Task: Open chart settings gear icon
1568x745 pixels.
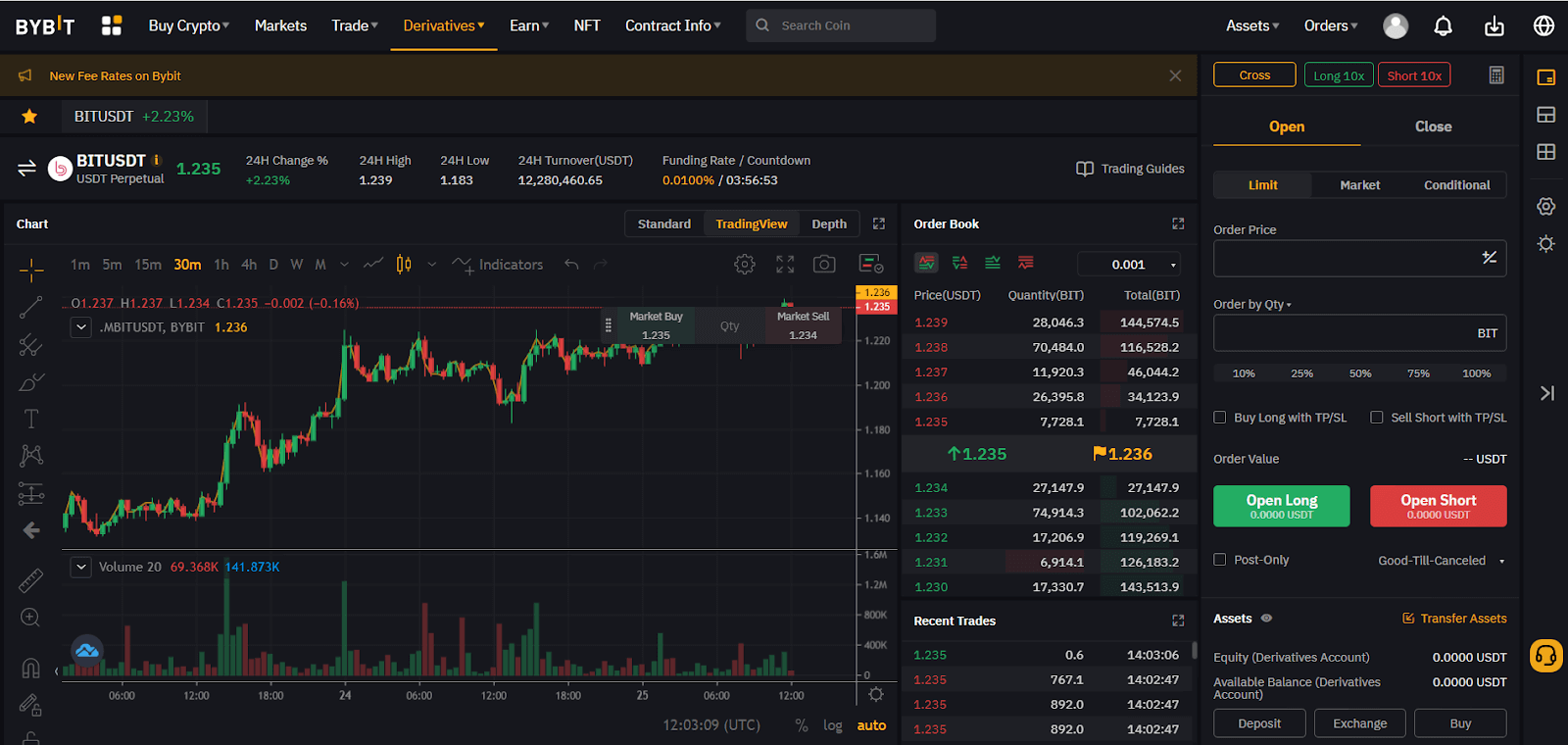Action: [745, 264]
